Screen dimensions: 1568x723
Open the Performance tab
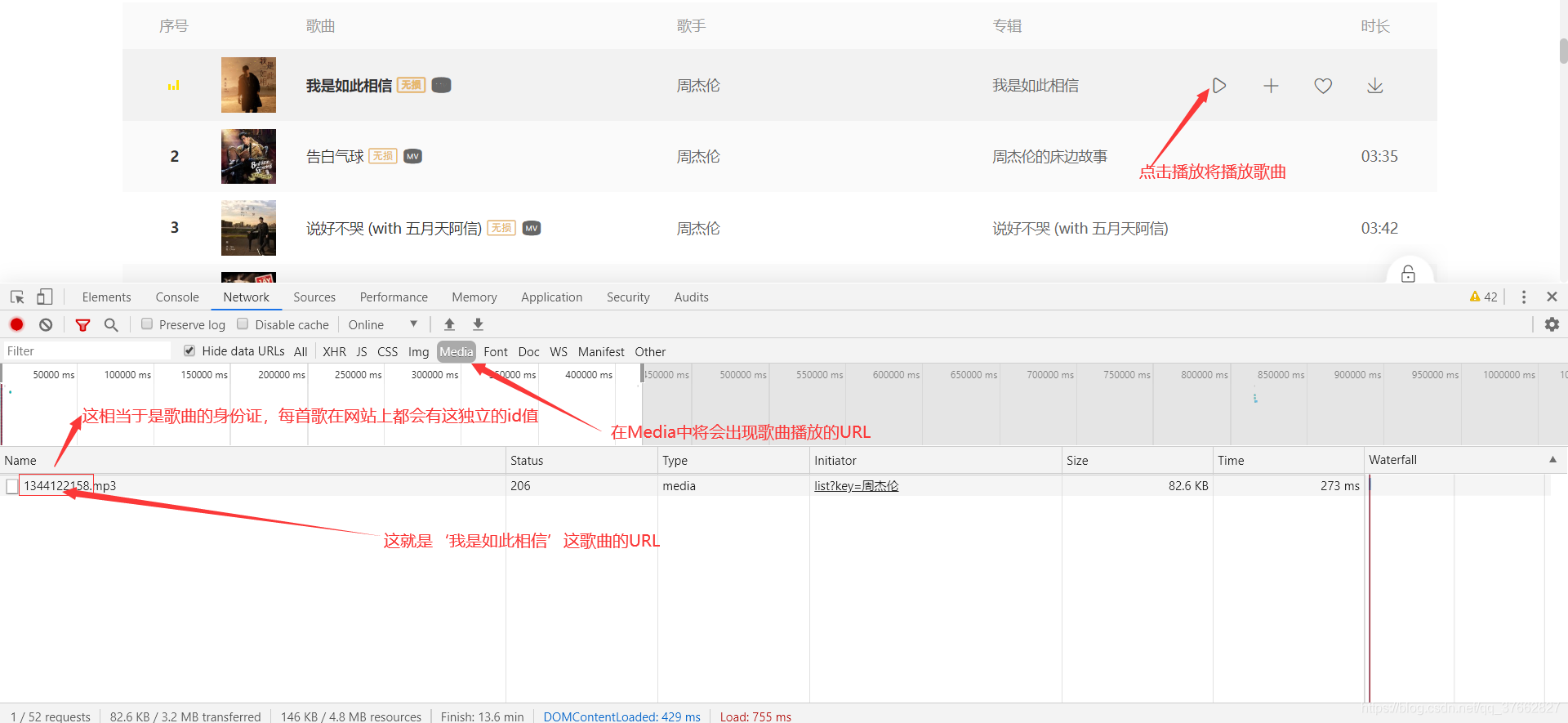pyautogui.click(x=394, y=297)
